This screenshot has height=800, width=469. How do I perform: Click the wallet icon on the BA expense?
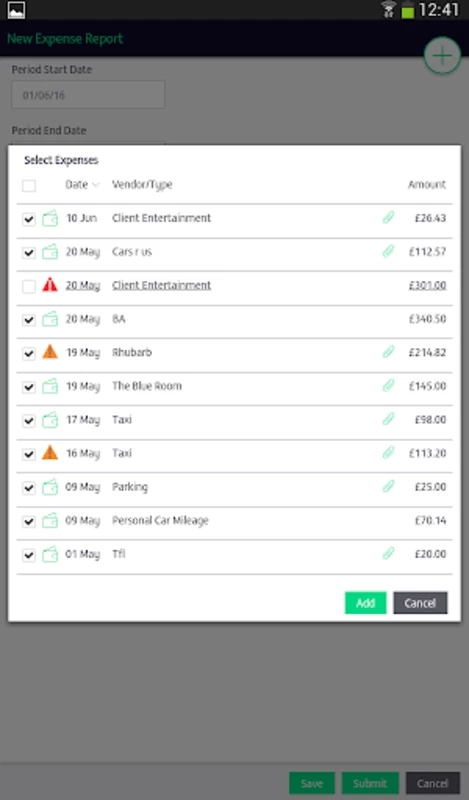[50, 319]
